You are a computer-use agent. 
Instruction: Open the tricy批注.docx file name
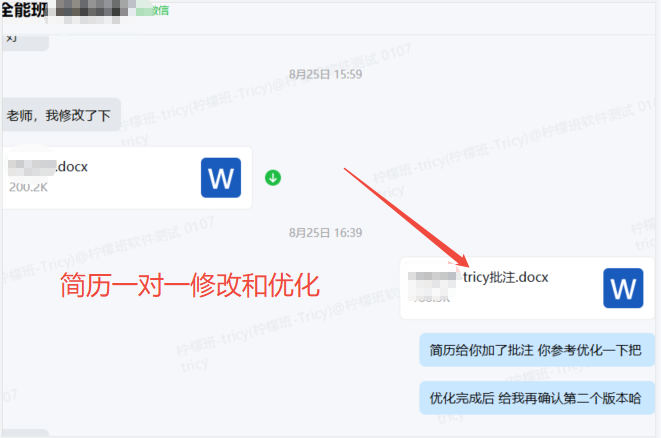click(505, 276)
